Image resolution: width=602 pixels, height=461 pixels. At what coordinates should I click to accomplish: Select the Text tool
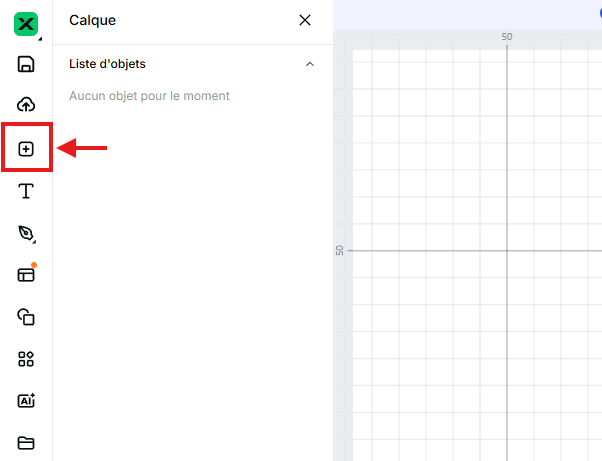point(26,191)
